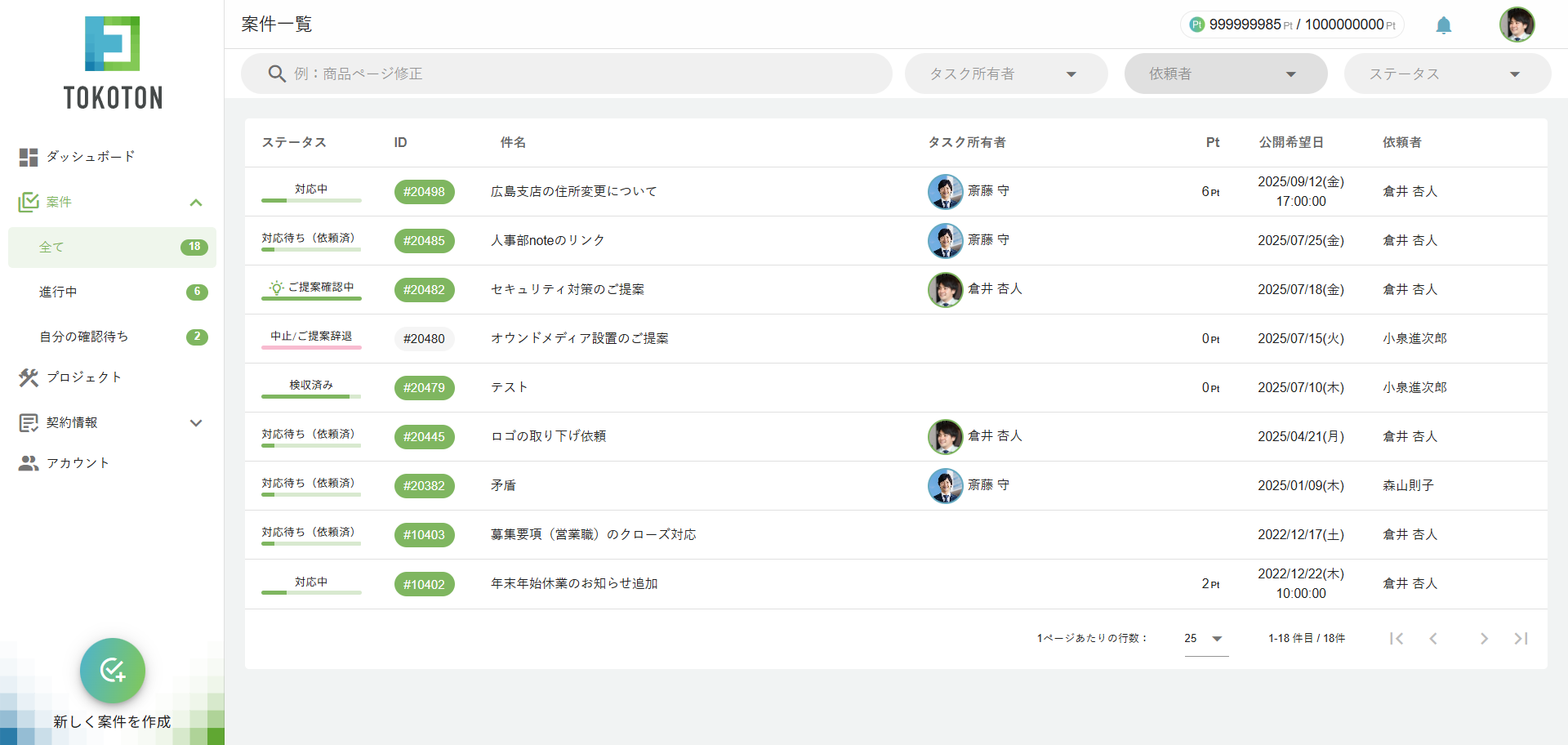Open the タスク所有者 filter dropdown
The height and width of the screenshot is (745, 1568).
[x=1005, y=74]
